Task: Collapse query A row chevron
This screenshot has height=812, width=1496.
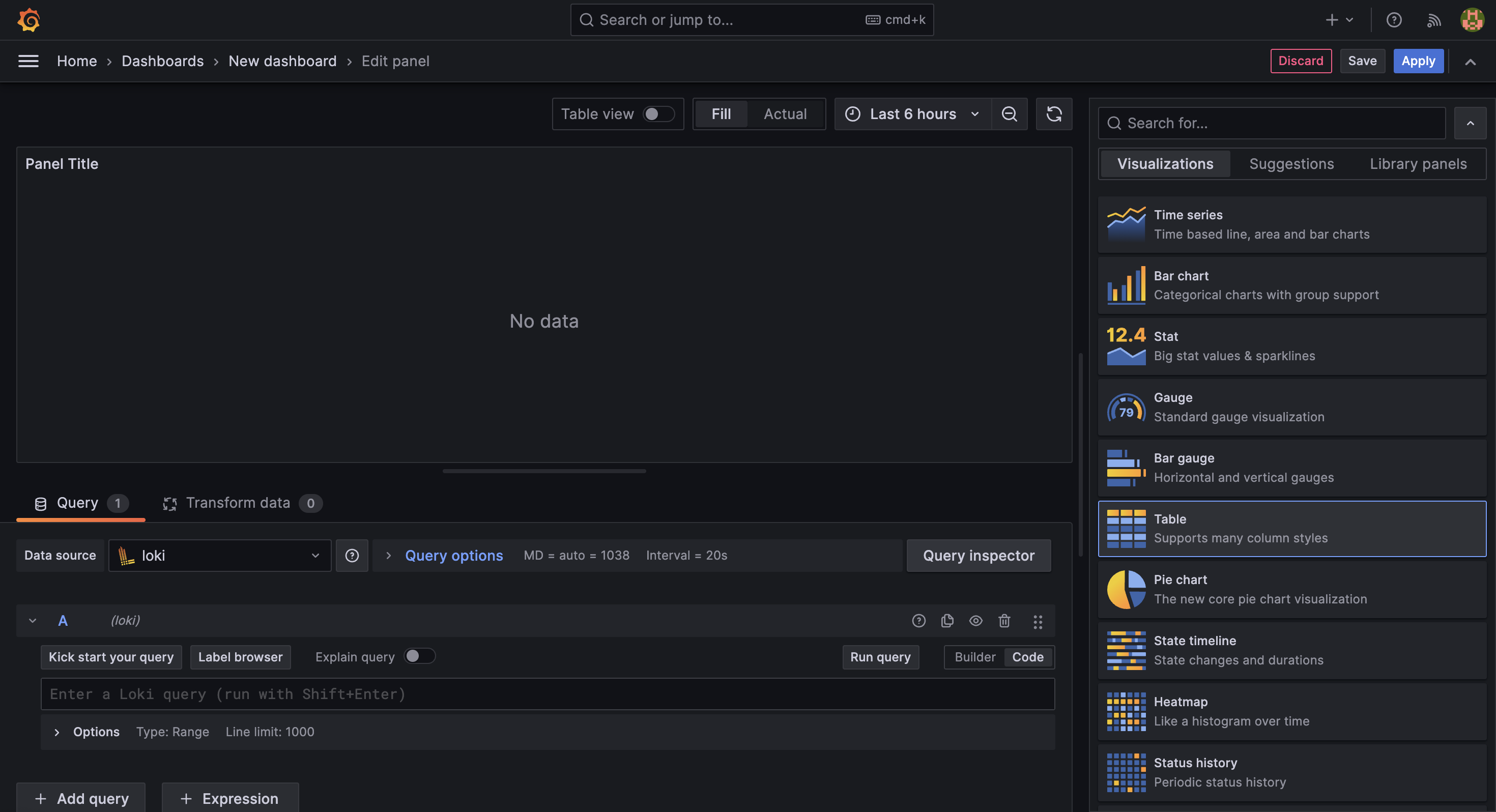Action: 33,621
